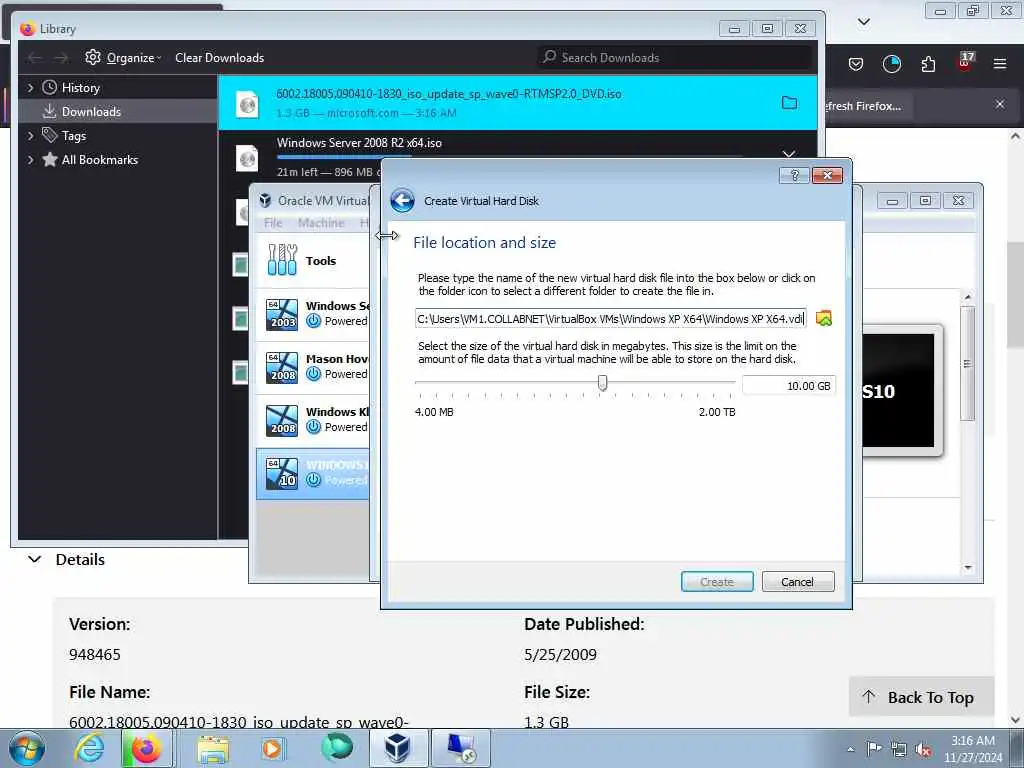Click the volume speaker tray icon
This screenshot has width=1024, height=768.
[923, 749]
